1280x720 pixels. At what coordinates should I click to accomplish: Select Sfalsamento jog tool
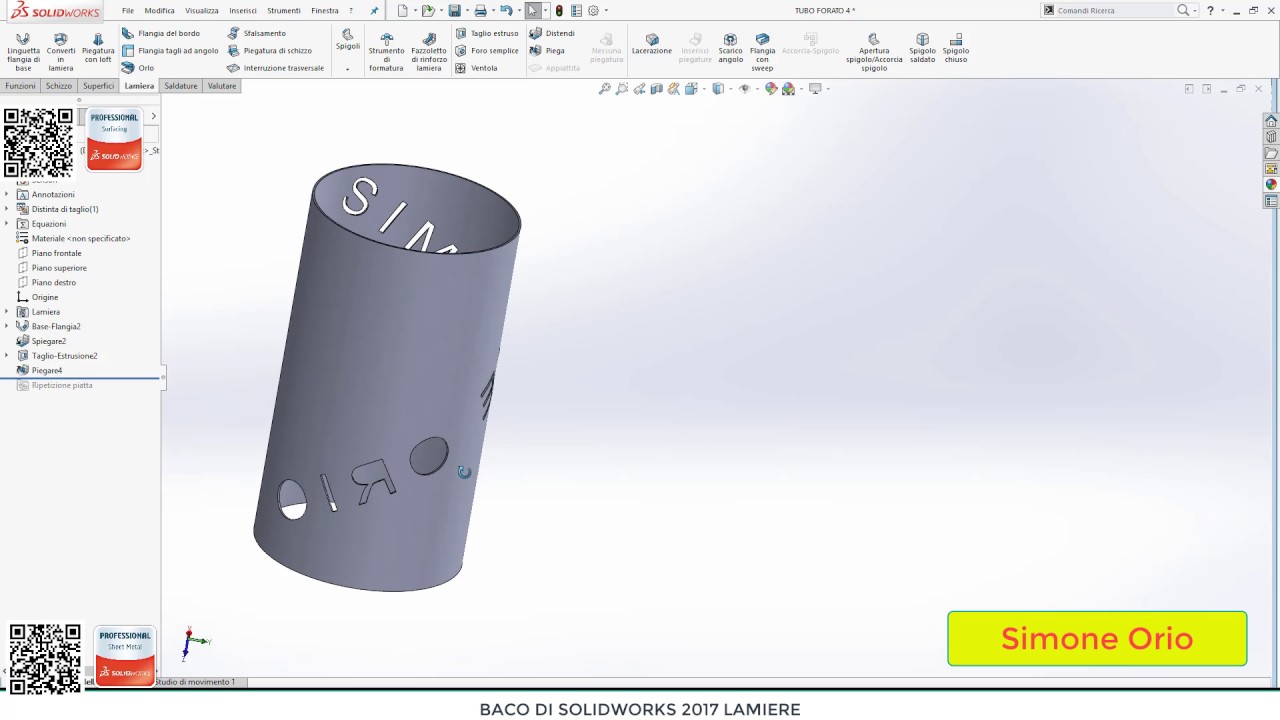click(256, 33)
